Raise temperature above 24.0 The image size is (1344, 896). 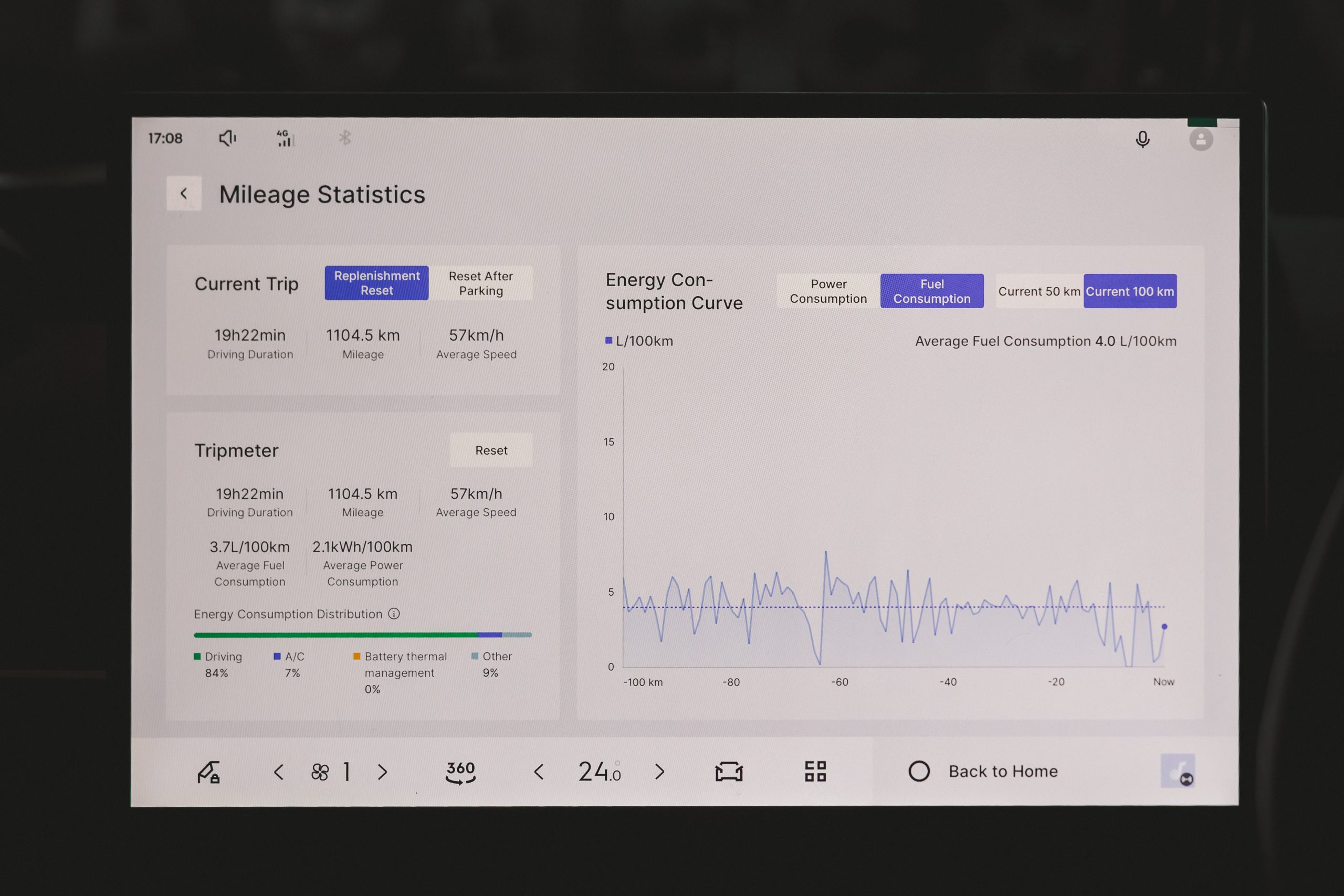[x=659, y=772]
